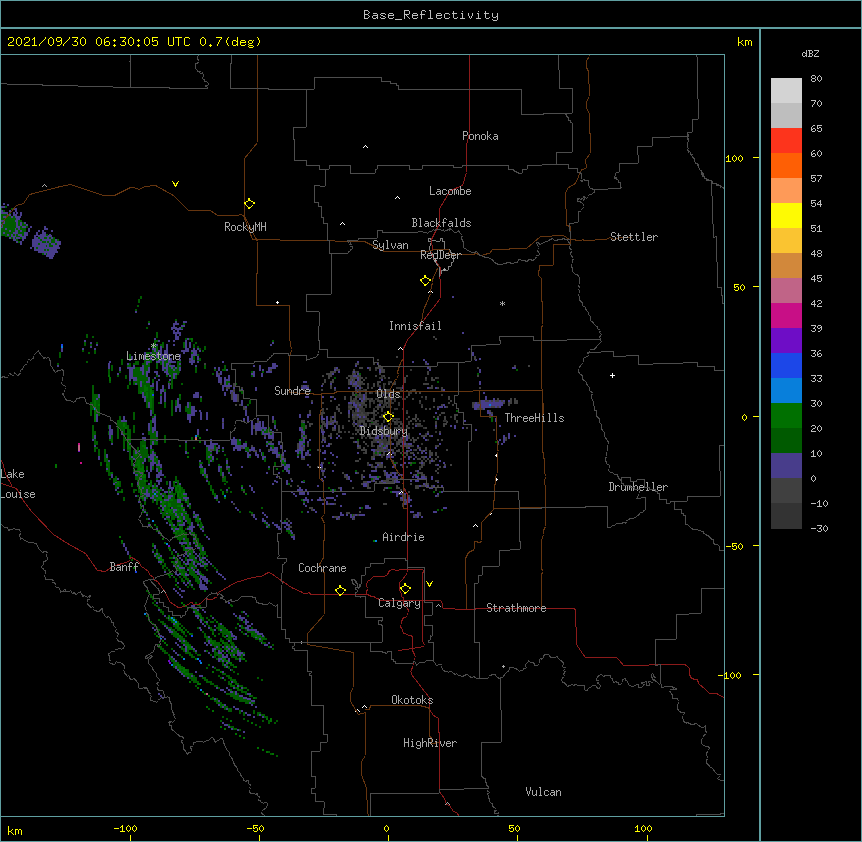Click the green 30 dBZ color swatch
The image size is (862, 842).
pyautogui.click(x=786, y=416)
